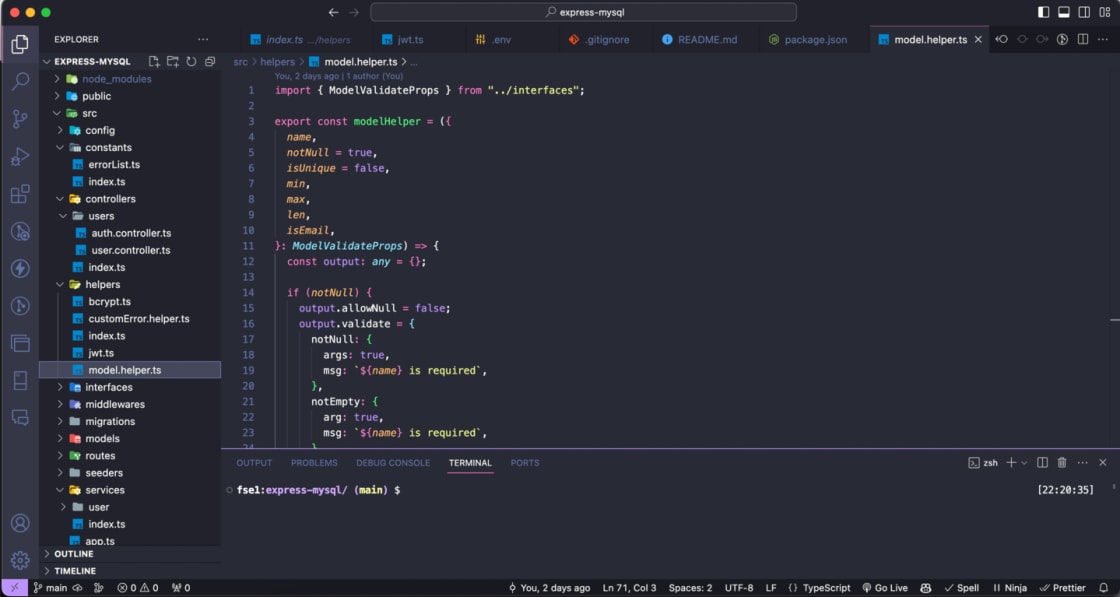Open editor more actions ellipsis
The width and height of the screenshot is (1120, 597).
1103,39
